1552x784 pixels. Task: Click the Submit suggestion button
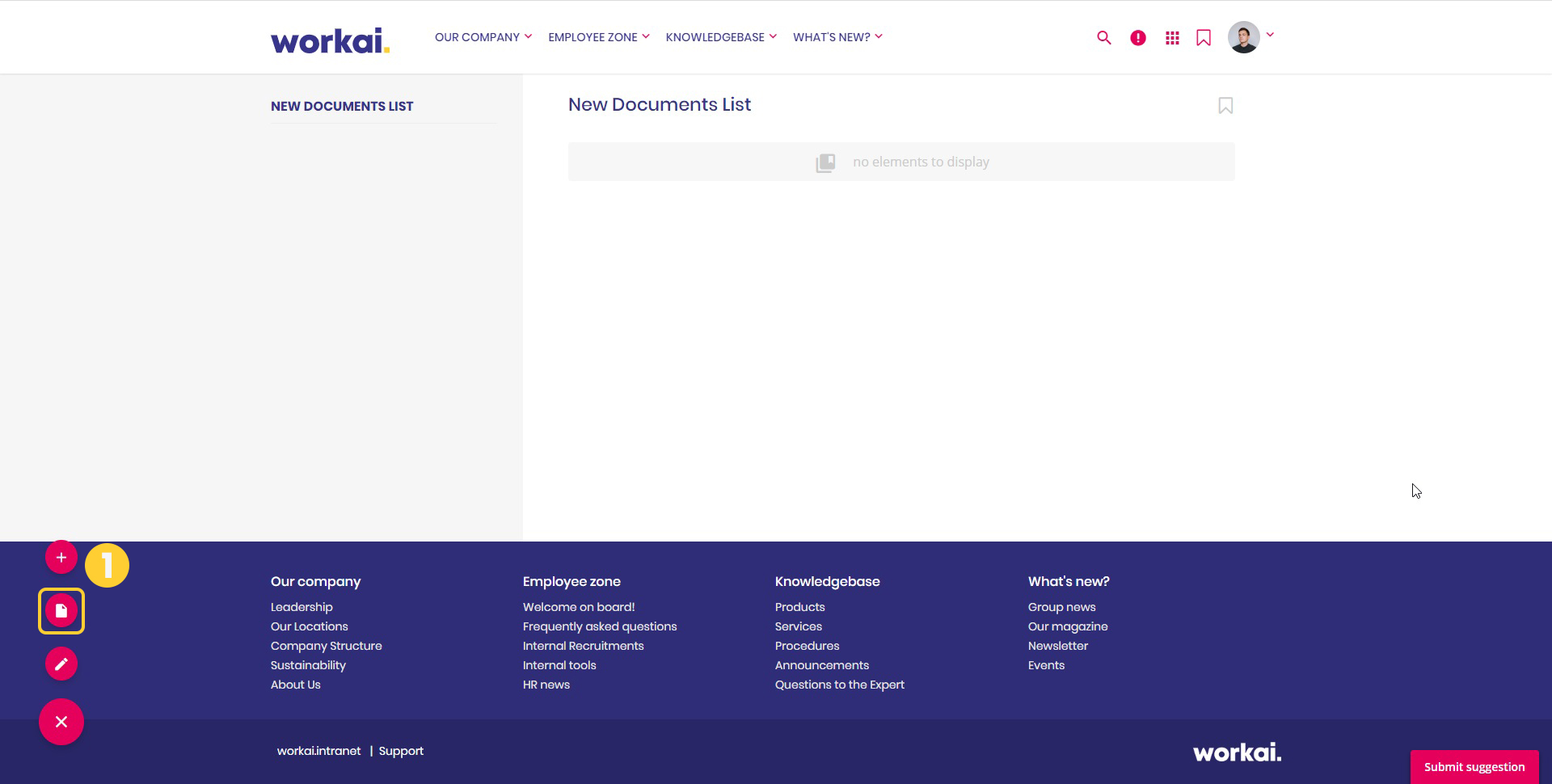[1474, 767]
